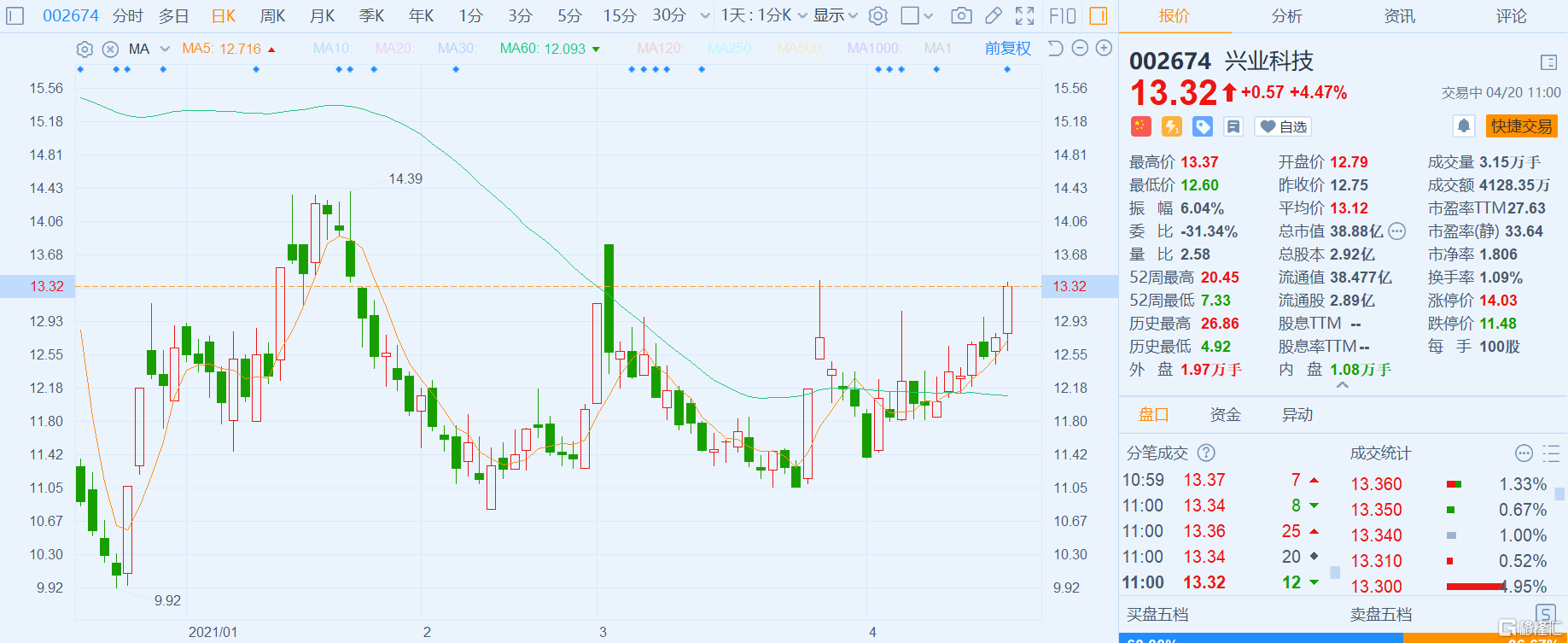The image size is (1568, 643).
Task: Switch chart to 周K period
Action: point(272,15)
